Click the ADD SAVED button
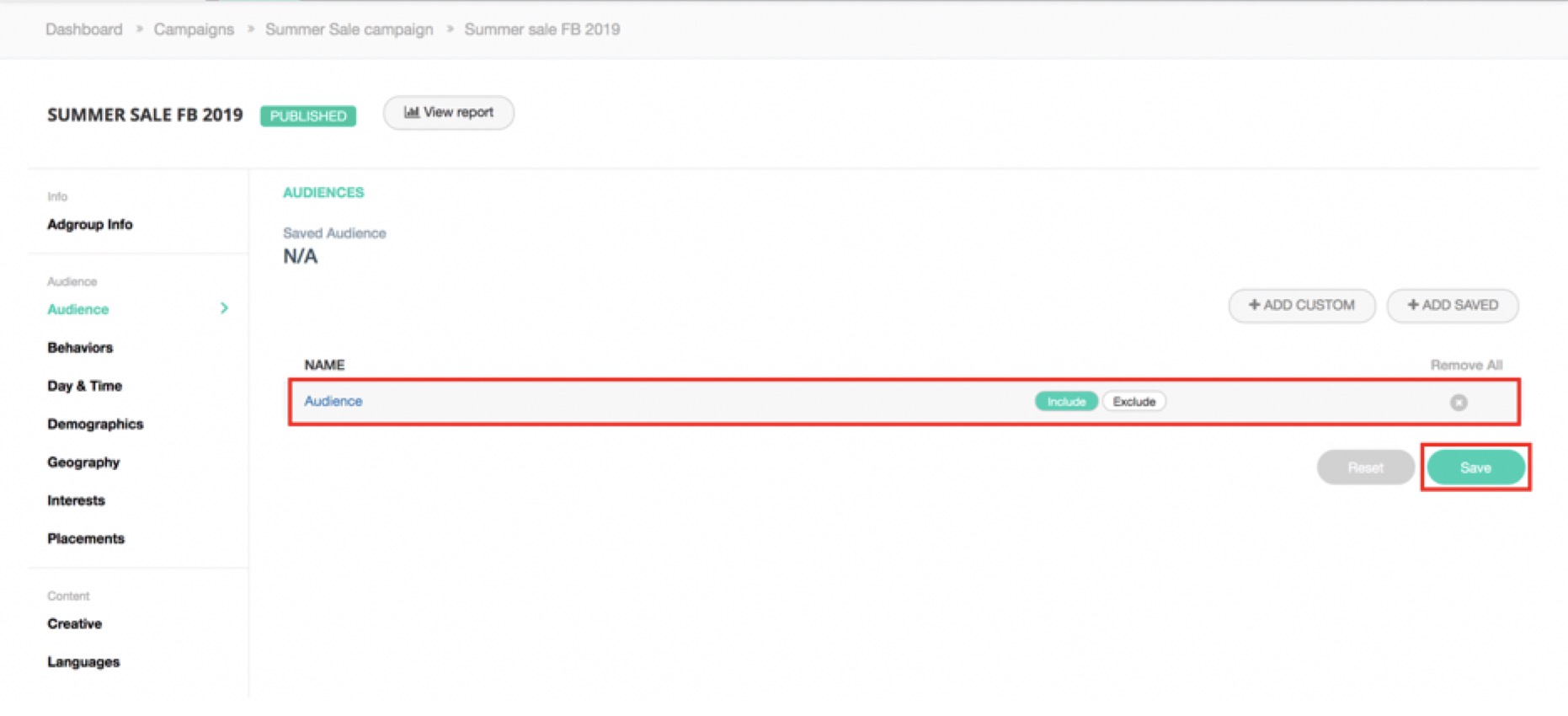This screenshot has height=716, width=1568. point(1453,305)
